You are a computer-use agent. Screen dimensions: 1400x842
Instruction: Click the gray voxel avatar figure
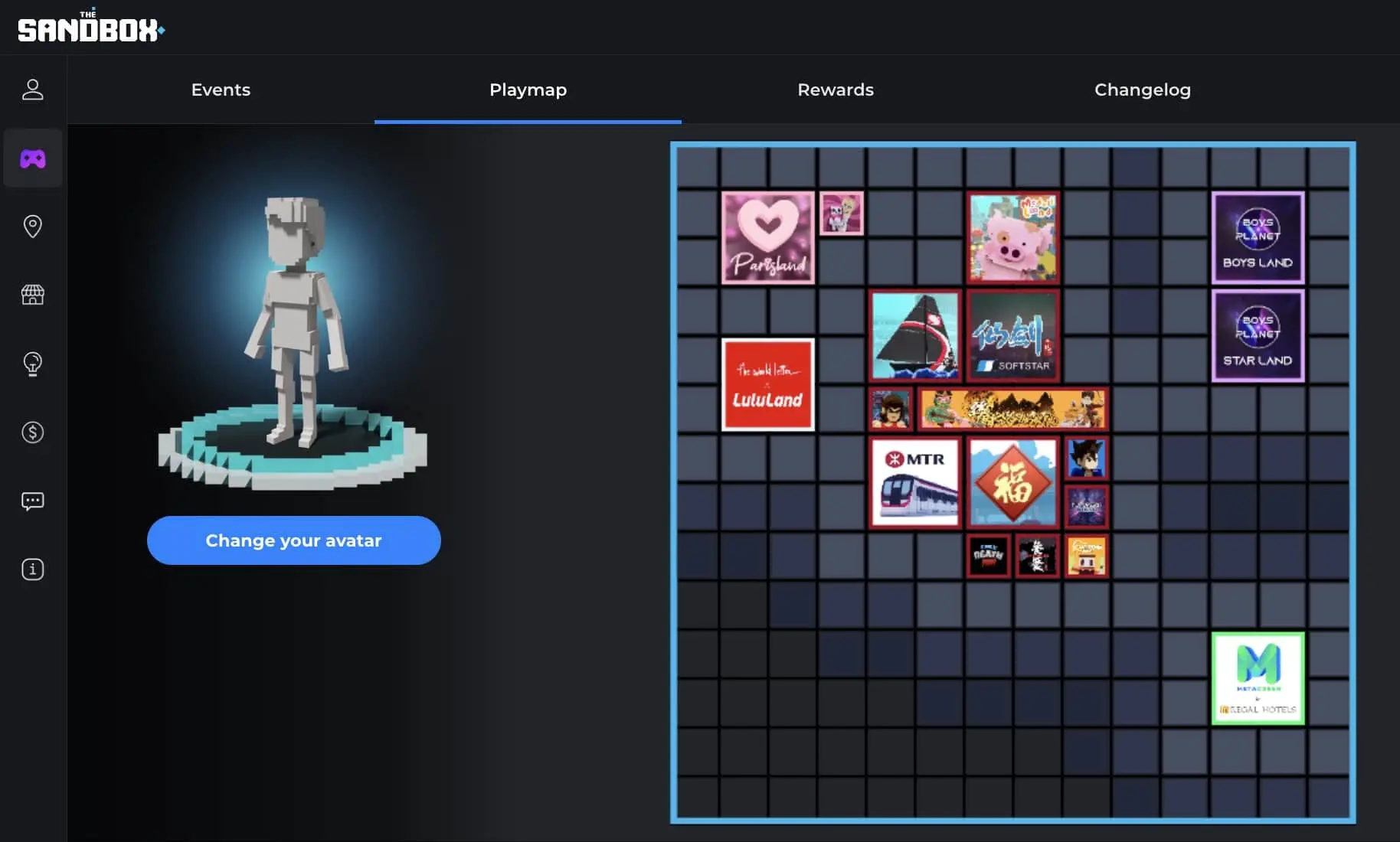(295, 321)
